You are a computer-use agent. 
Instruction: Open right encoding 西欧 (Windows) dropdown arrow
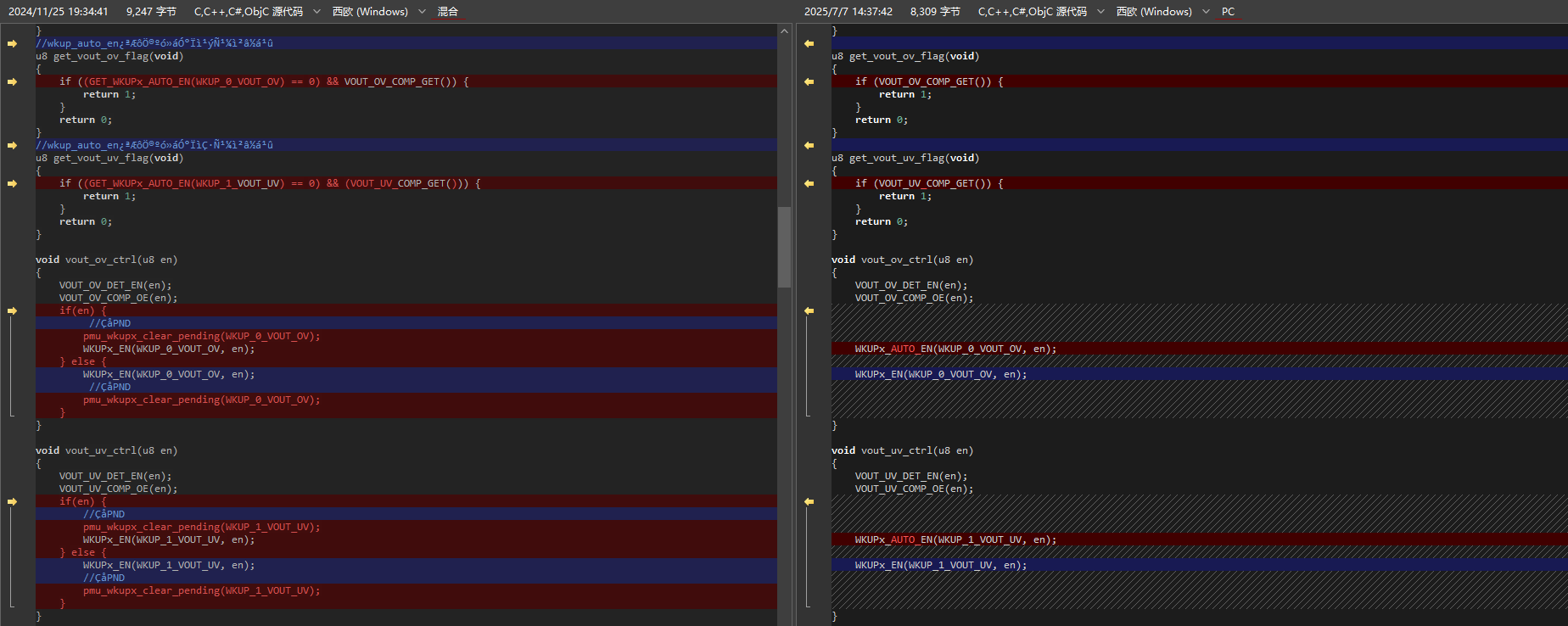click(1206, 12)
